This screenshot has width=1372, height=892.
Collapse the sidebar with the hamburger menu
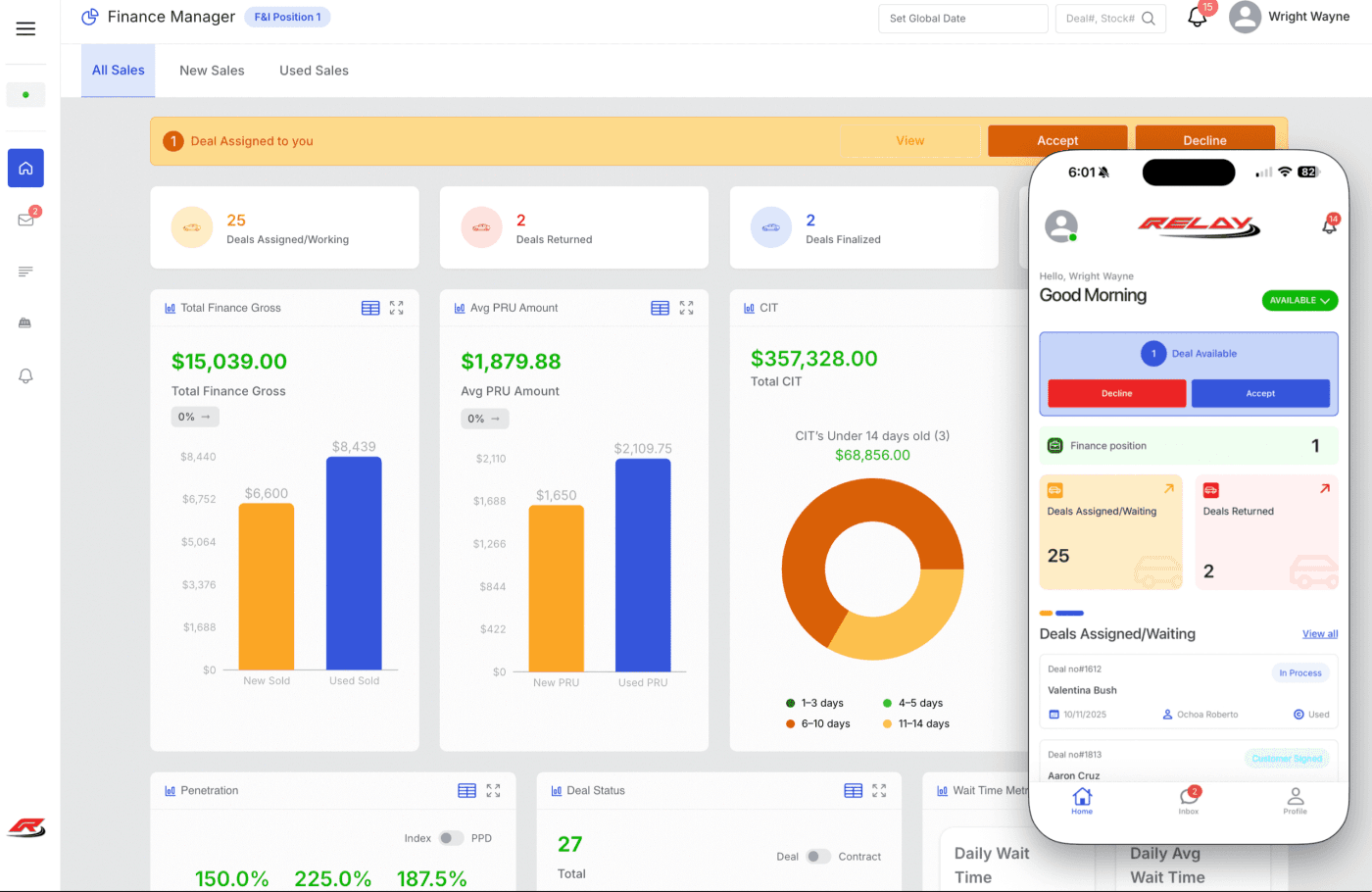pyautogui.click(x=25, y=28)
